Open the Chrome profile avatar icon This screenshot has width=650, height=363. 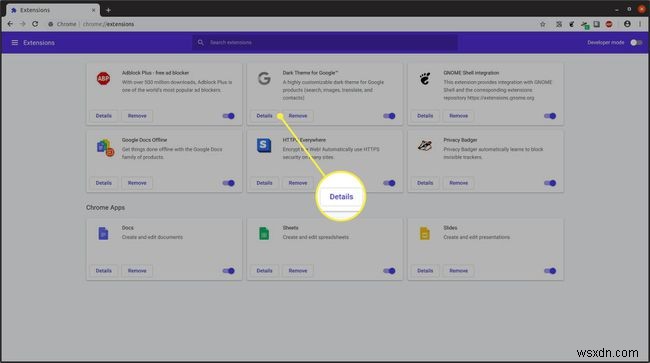tap(627, 24)
